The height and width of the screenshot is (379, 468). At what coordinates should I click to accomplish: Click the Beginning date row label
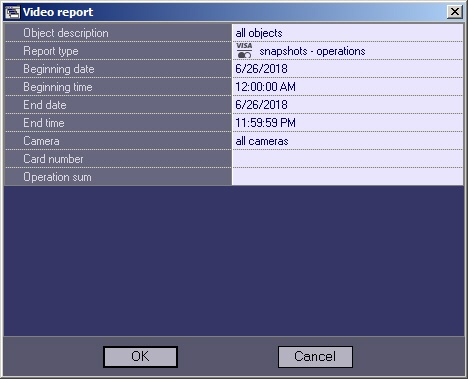[118, 69]
